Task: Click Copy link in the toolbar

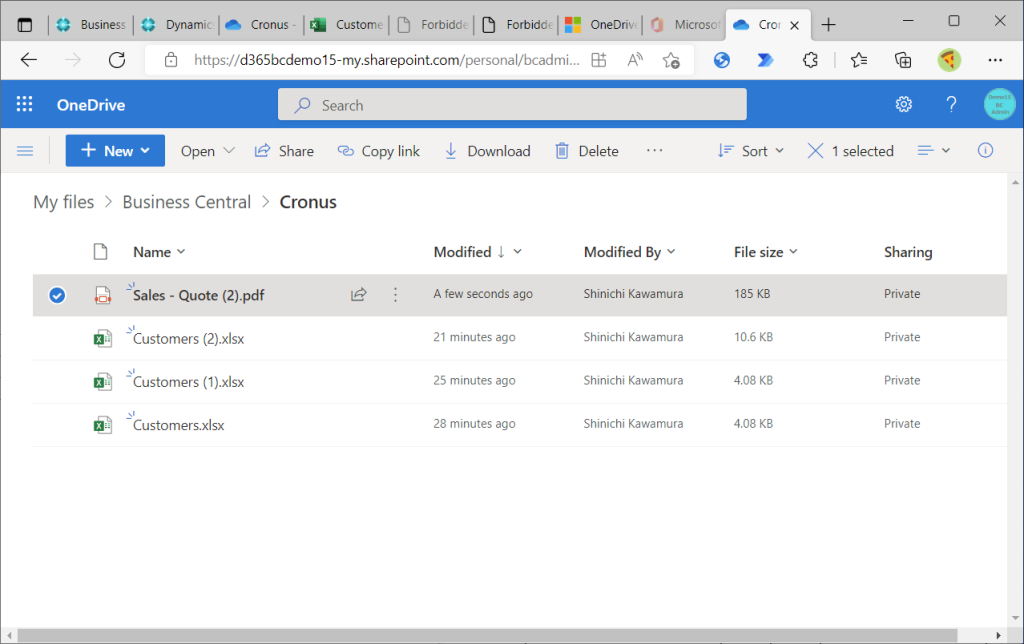Action: pyautogui.click(x=379, y=151)
